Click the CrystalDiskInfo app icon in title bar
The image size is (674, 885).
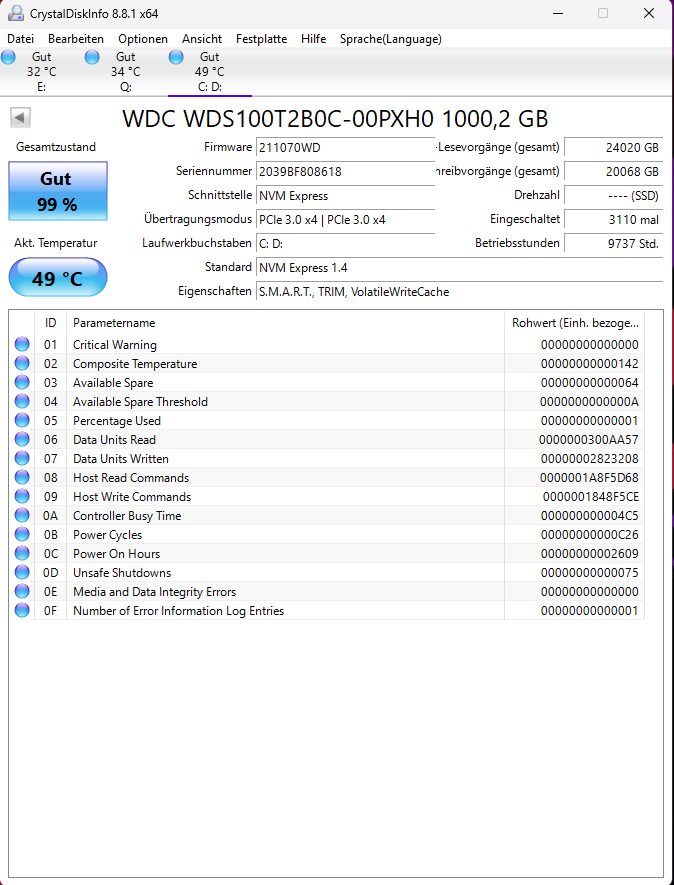(x=16, y=13)
